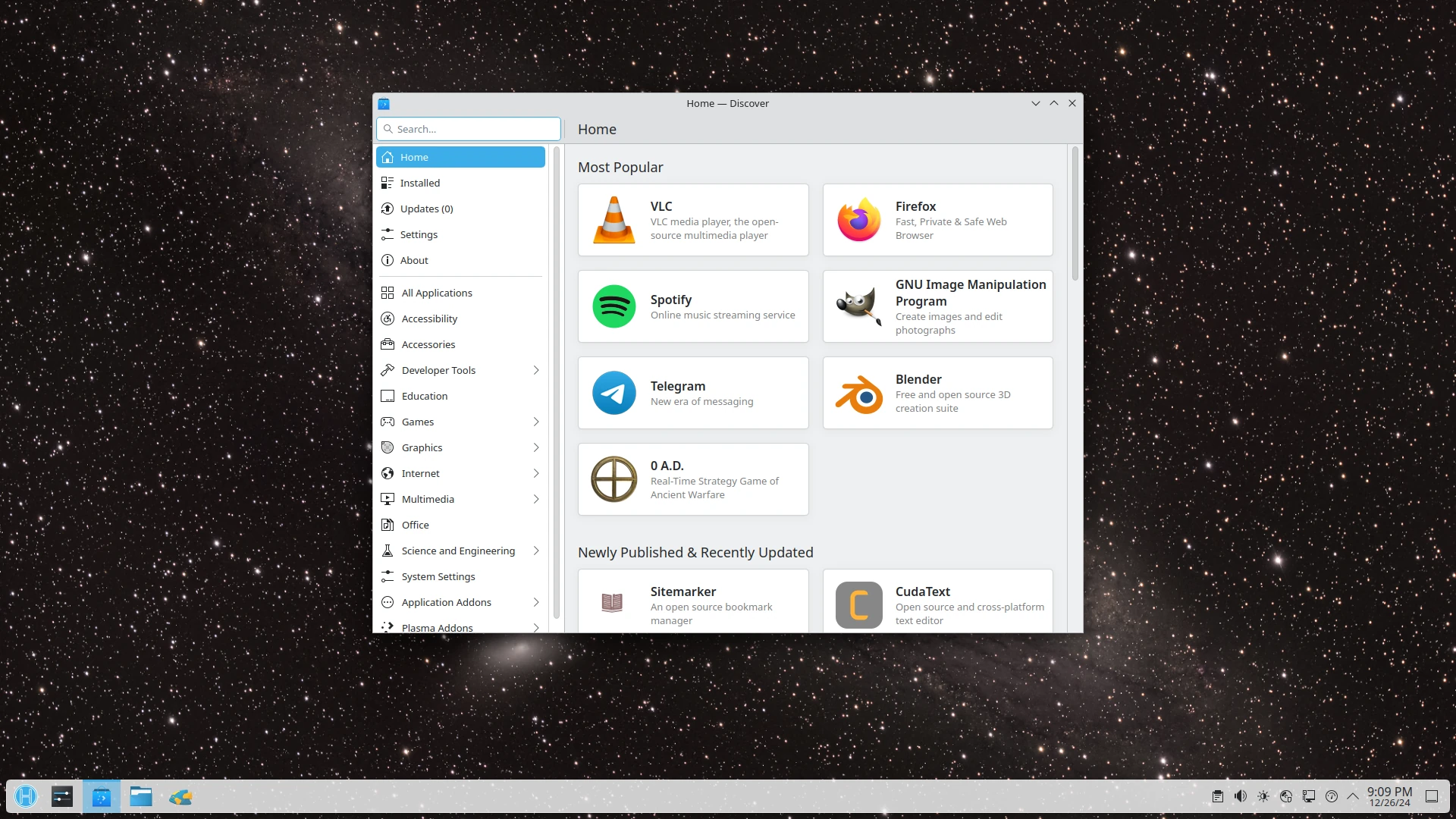This screenshot has width=1456, height=819.
Task: Click the Installed list icon in sidebar
Action: coord(388,183)
